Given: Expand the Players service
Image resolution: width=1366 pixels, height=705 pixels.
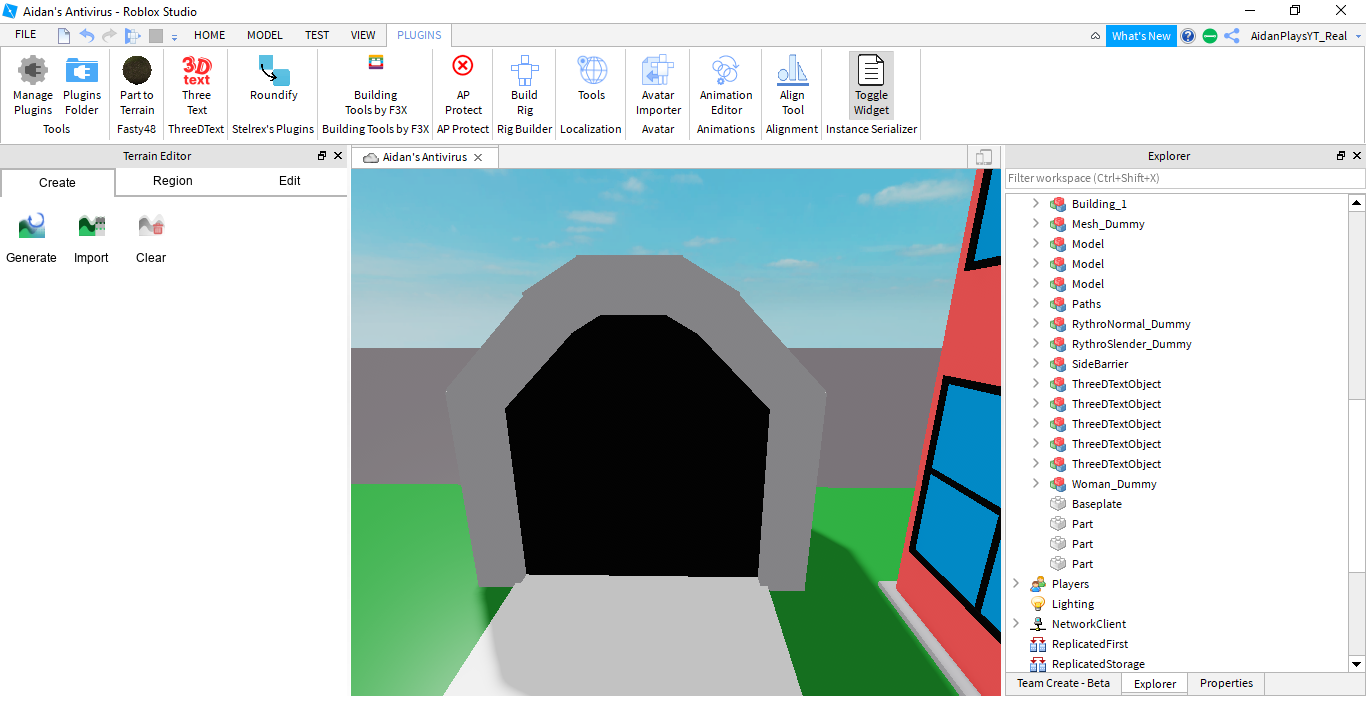Looking at the screenshot, I should (1015, 583).
